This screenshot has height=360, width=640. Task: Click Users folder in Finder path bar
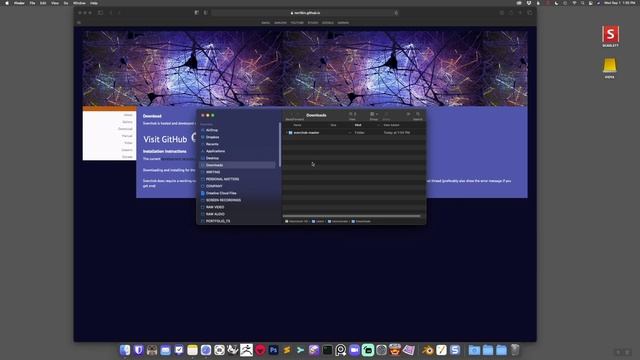click(x=318, y=221)
